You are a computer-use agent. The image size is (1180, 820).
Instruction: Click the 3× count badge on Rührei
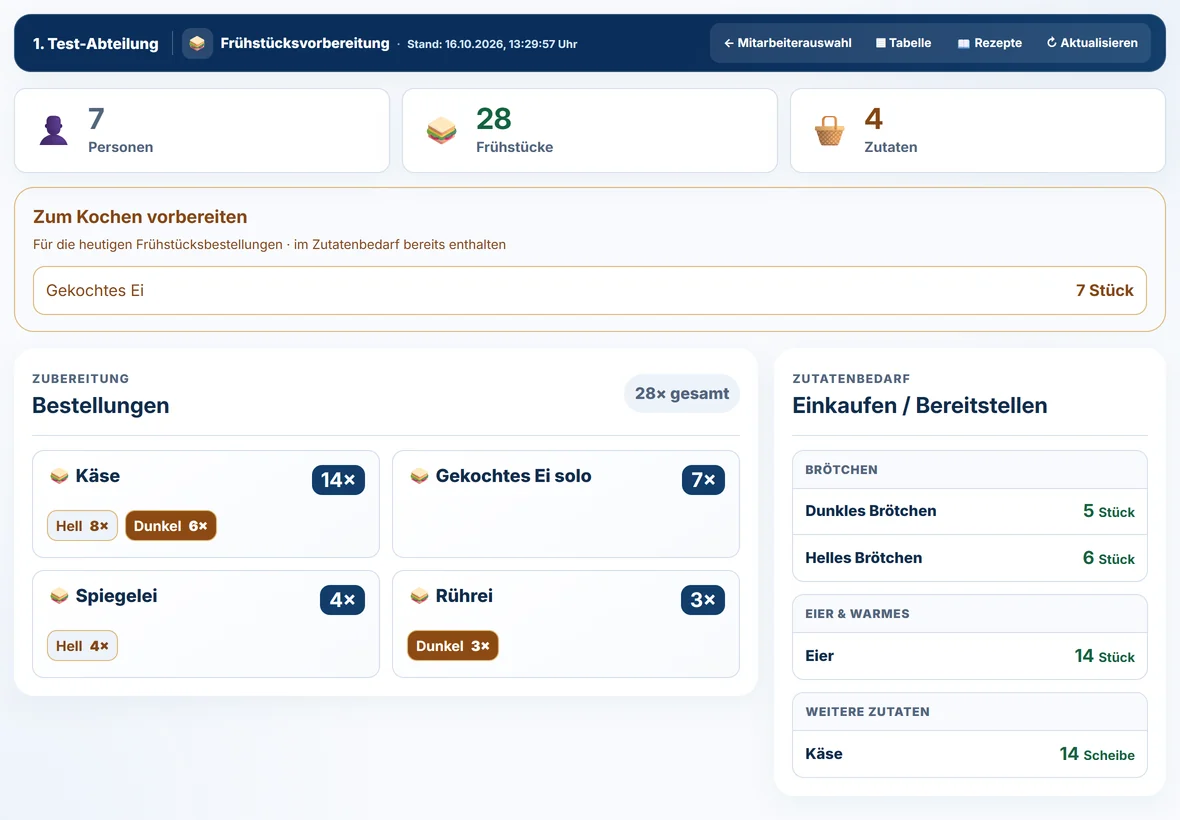pyautogui.click(x=703, y=600)
